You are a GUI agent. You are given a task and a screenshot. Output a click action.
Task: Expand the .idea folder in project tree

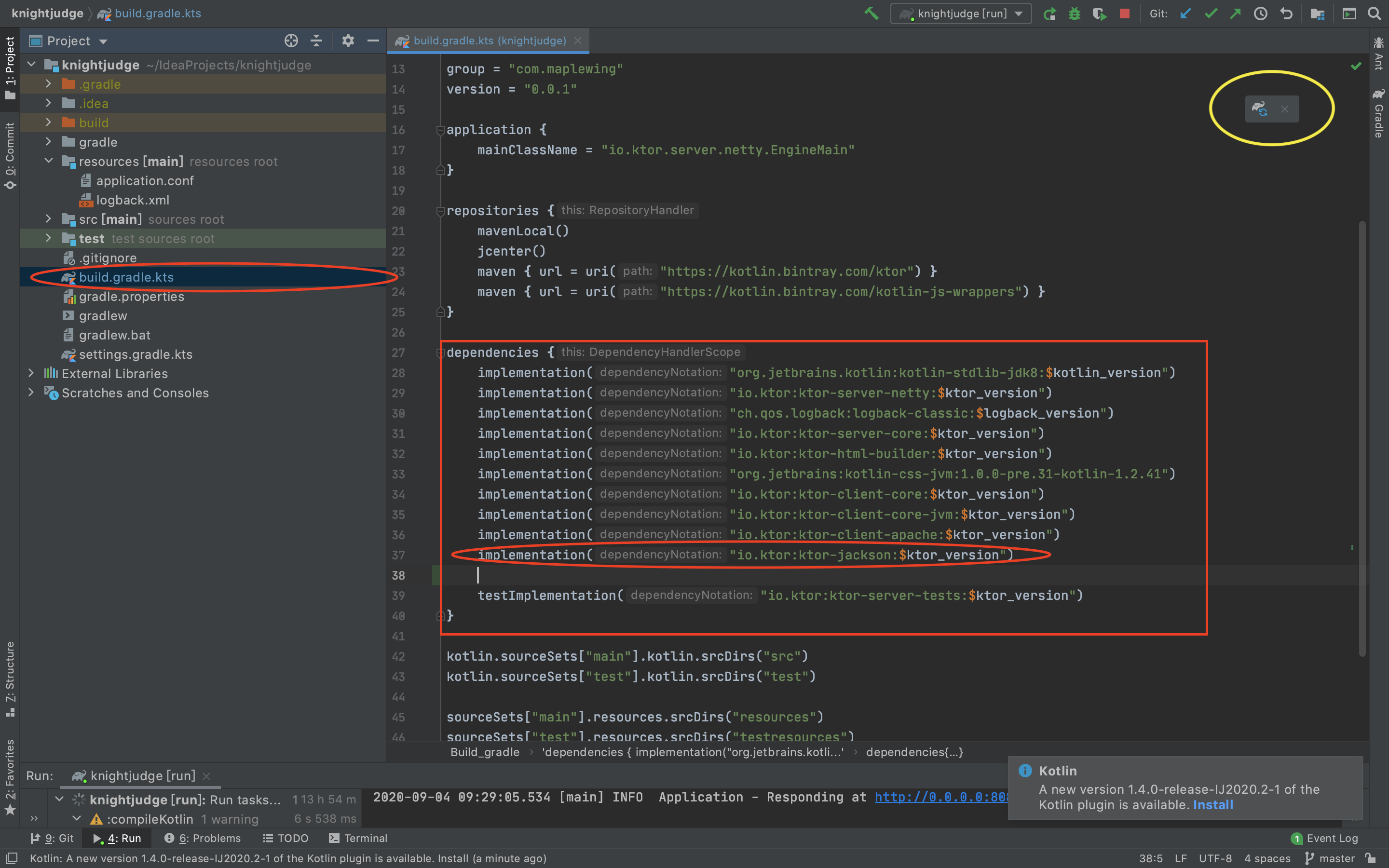[x=50, y=103]
